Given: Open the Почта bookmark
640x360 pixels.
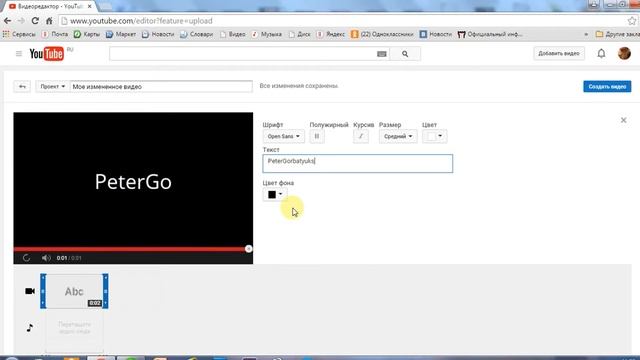Looking at the screenshot, I should (55, 34).
